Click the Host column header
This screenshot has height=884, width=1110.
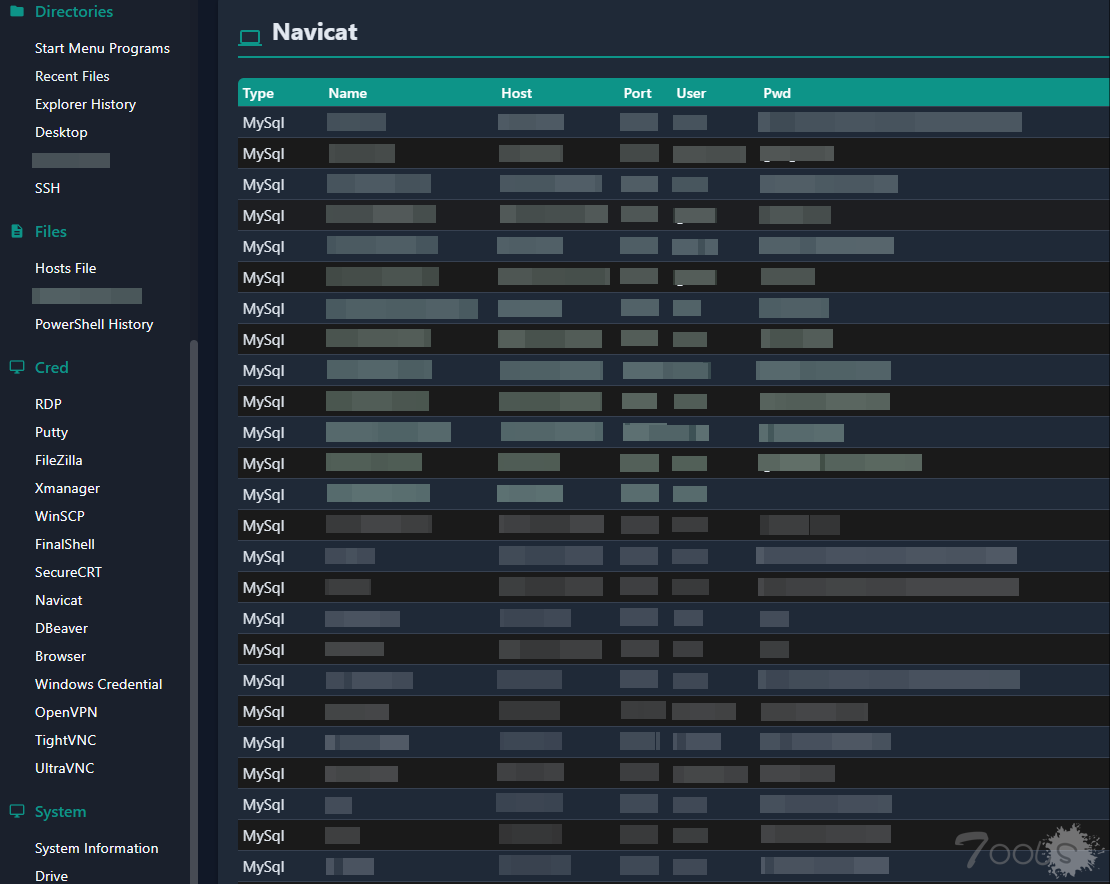point(516,93)
